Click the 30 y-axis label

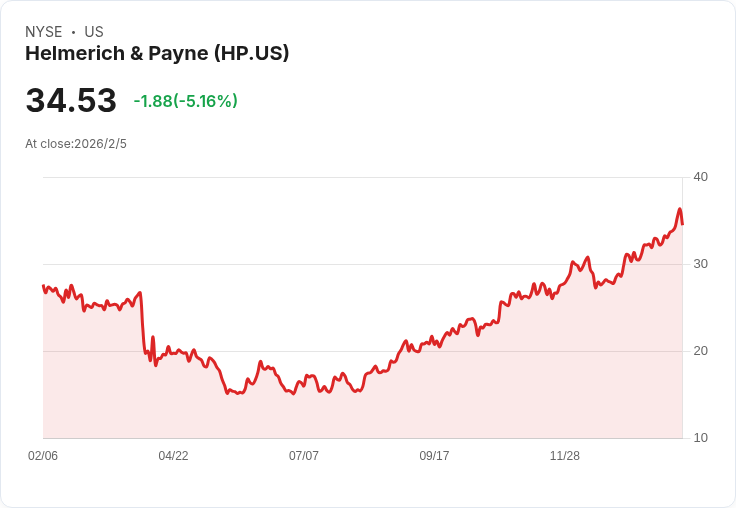tap(700, 264)
